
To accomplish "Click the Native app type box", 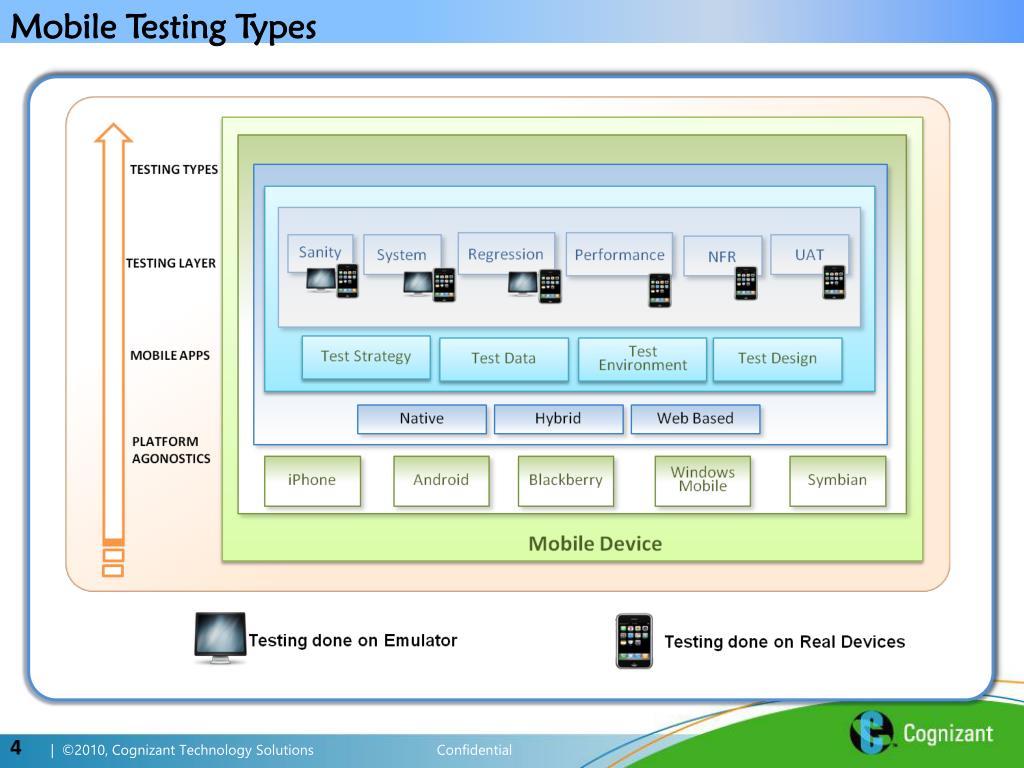I will (422, 419).
